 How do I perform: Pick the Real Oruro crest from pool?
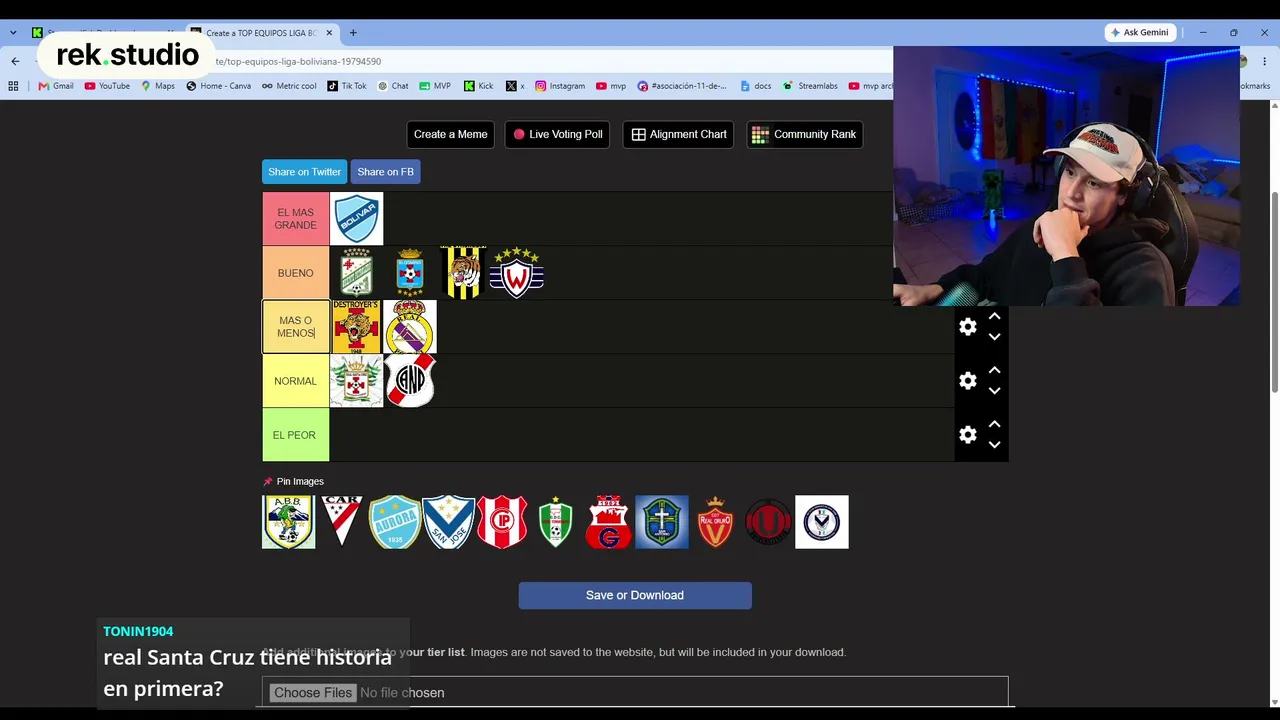tap(715, 522)
